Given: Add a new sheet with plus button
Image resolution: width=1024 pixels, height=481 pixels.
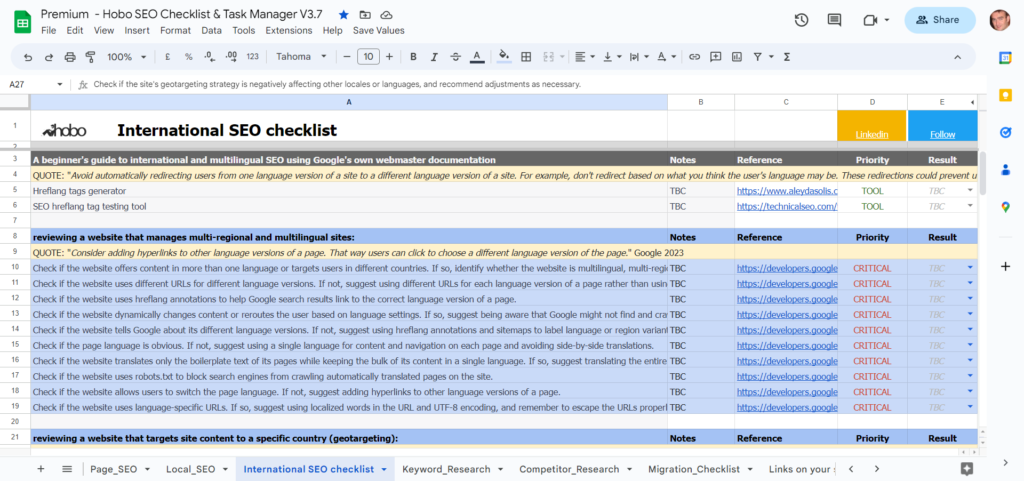Looking at the screenshot, I should coord(40,469).
